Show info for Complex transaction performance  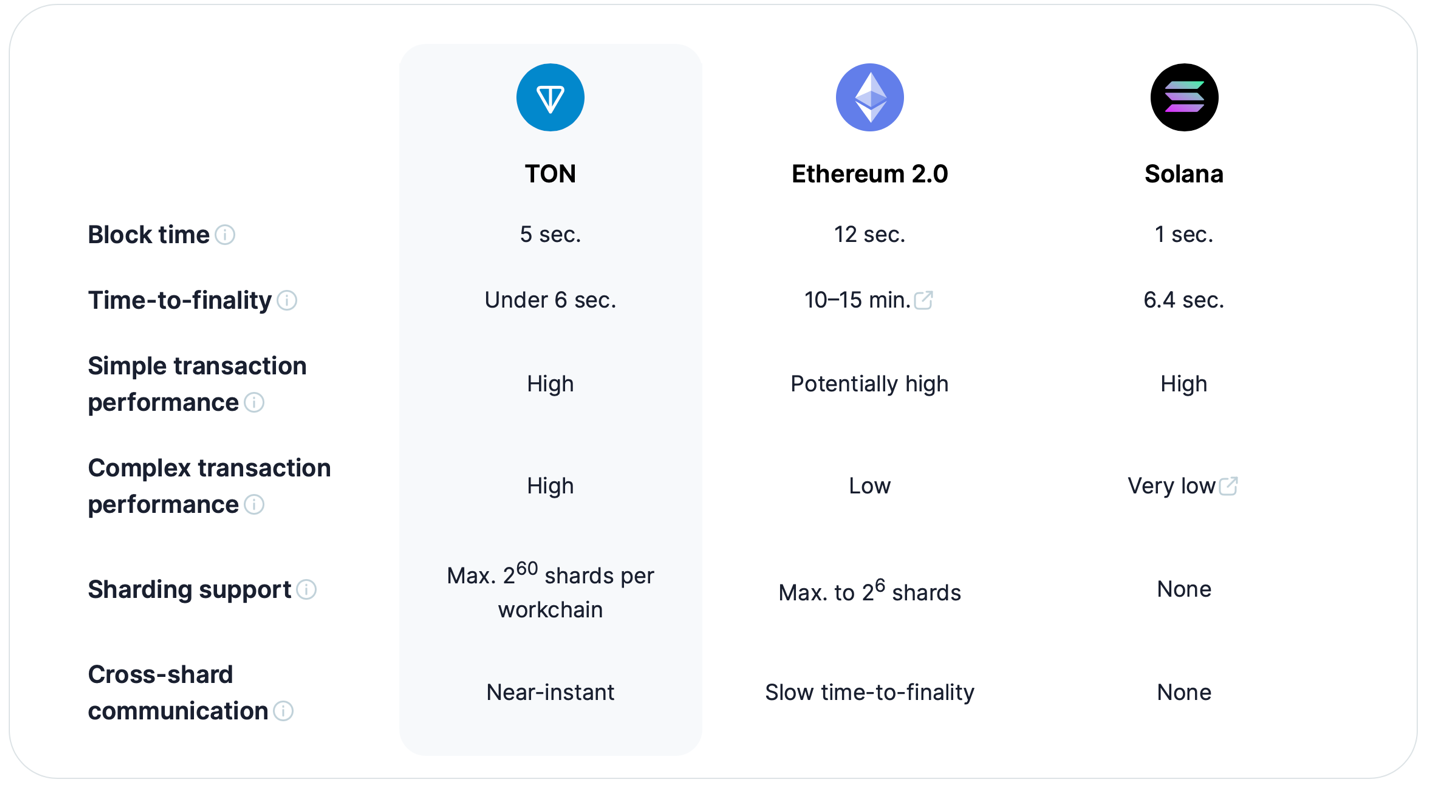click(254, 504)
